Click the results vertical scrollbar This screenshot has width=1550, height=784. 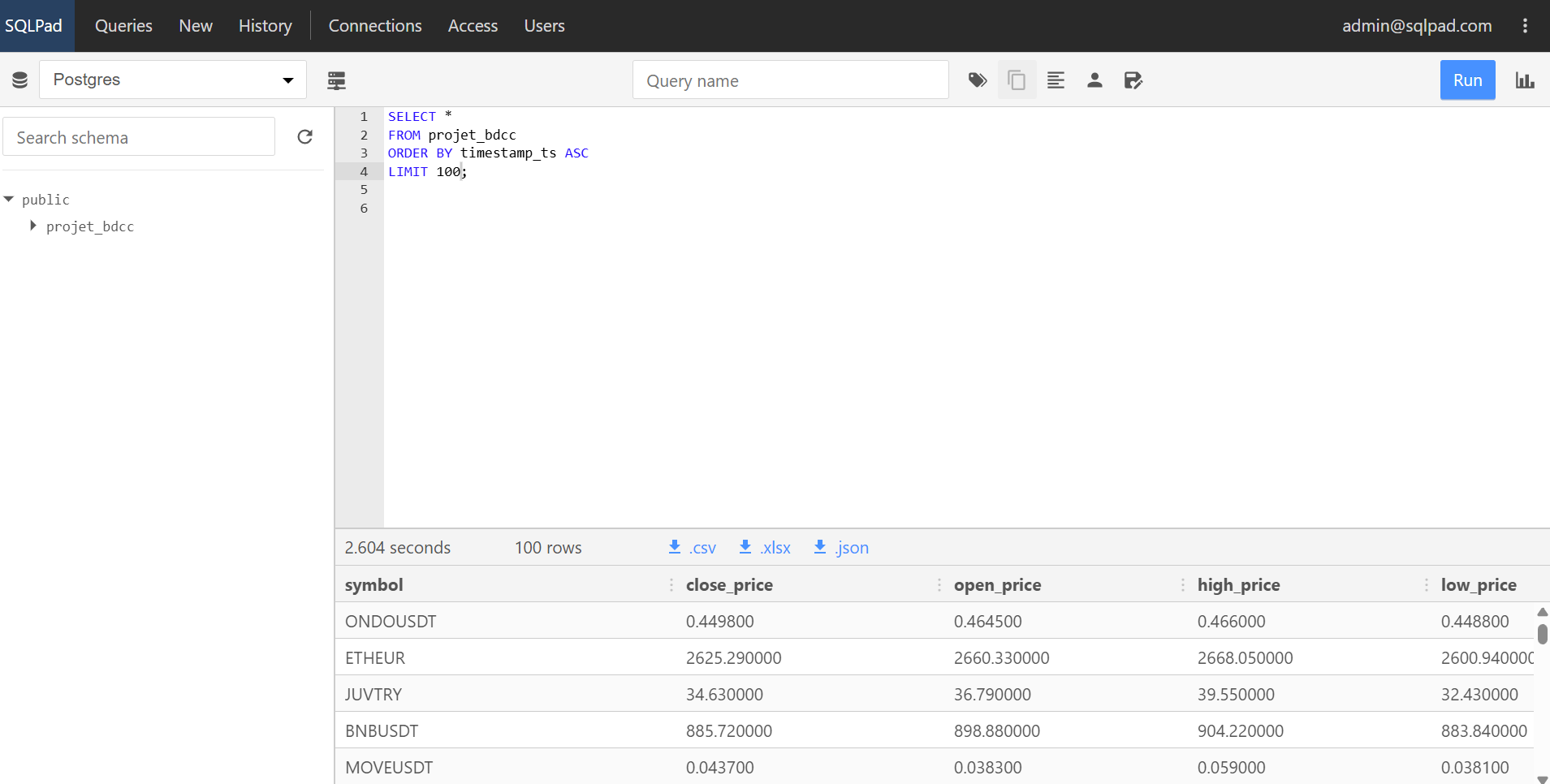click(1542, 634)
